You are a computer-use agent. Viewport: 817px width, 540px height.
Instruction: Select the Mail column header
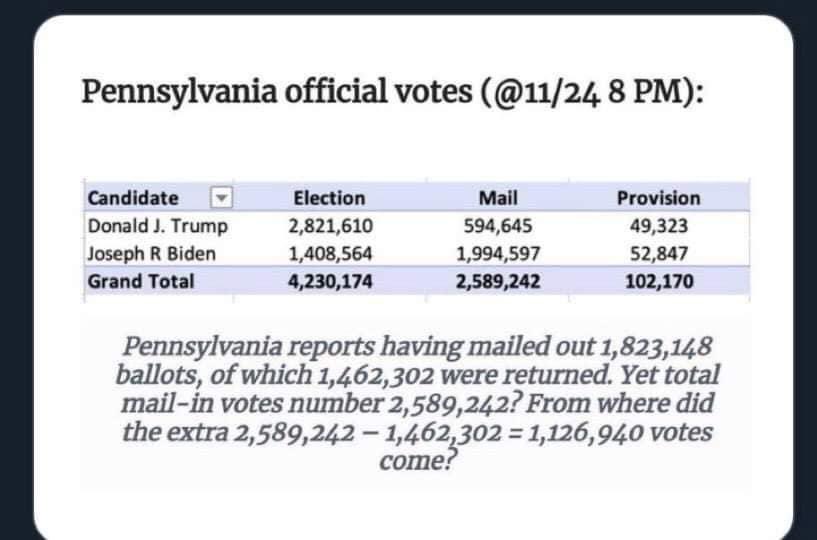[497, 198]
